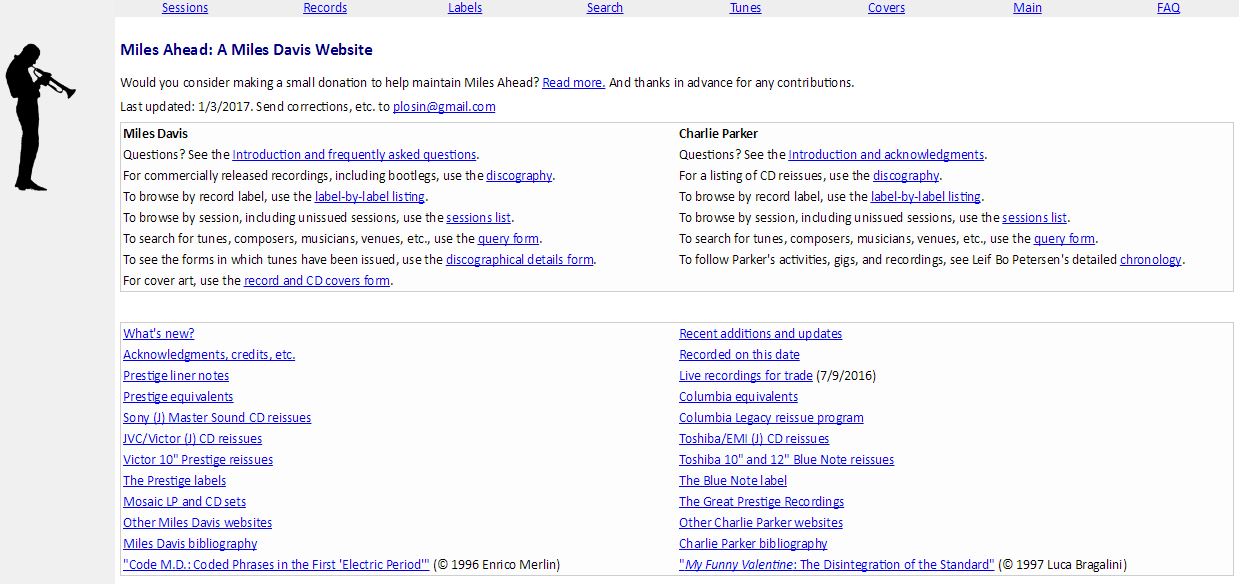Click the '(© 1997 Luca Bragalini)' credit text
The height and width of the screenshot is (584, 1242).
(1062, 565)
